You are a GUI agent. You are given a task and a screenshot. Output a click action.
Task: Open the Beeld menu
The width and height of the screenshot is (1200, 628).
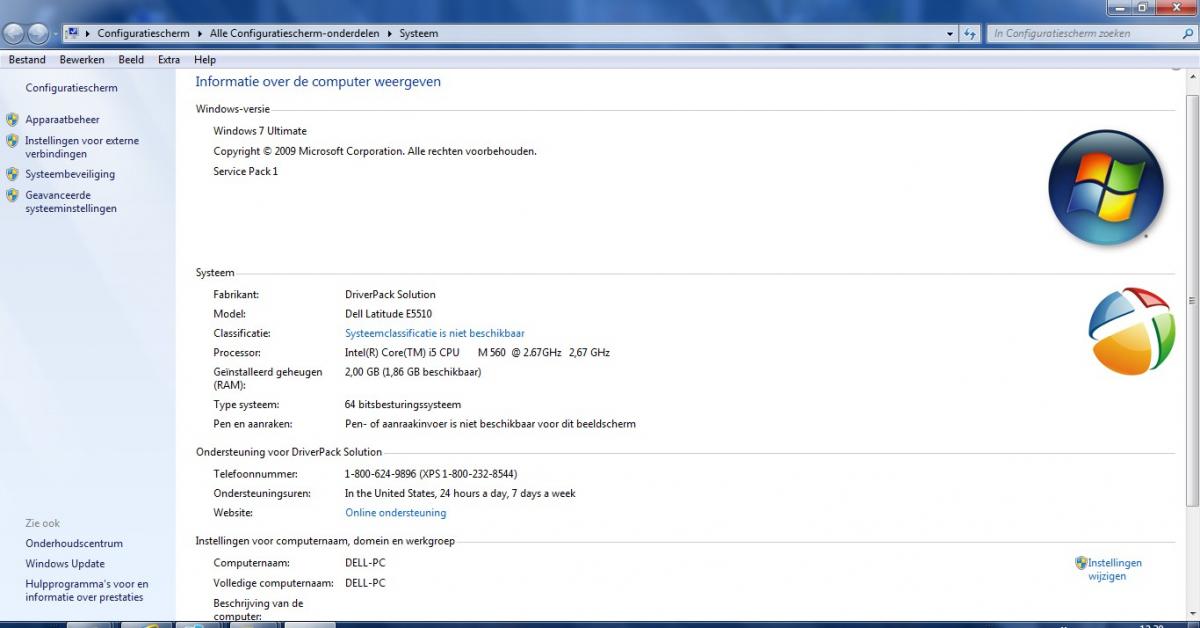coord(131,60)
